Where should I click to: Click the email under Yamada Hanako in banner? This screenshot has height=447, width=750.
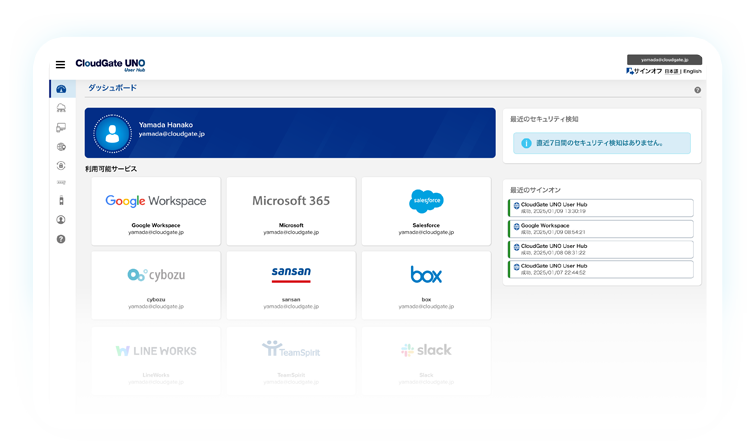point(172,134)
